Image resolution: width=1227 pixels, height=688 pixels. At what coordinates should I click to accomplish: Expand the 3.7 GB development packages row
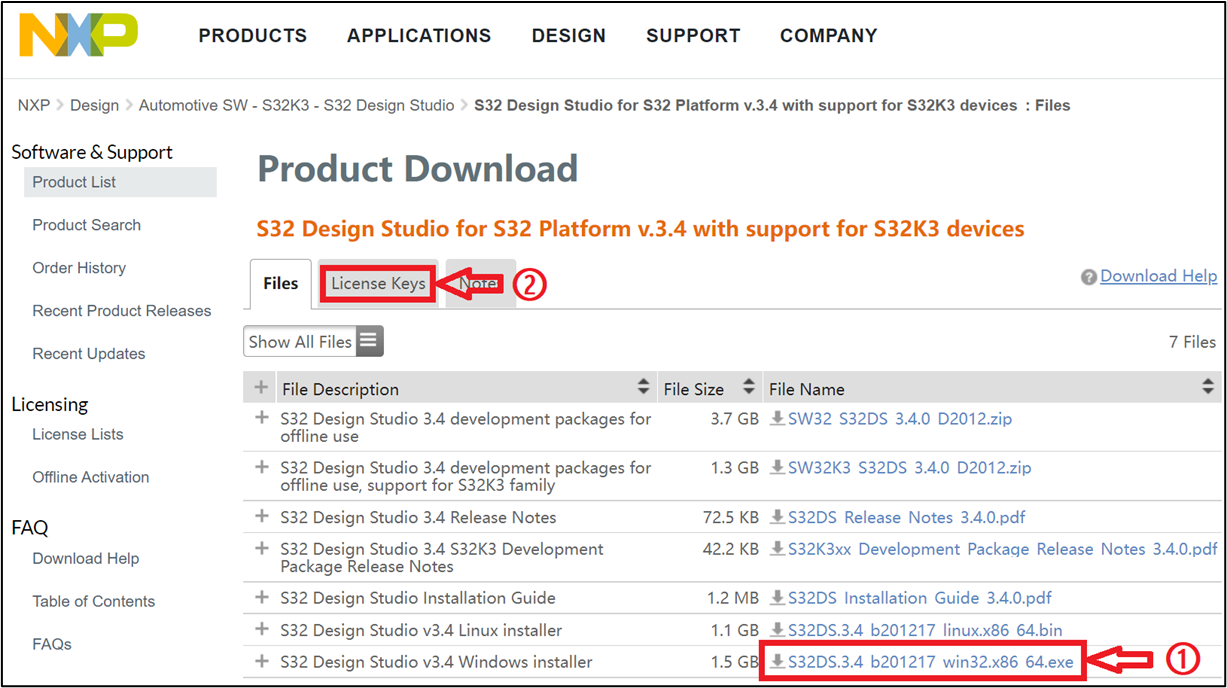262,418
